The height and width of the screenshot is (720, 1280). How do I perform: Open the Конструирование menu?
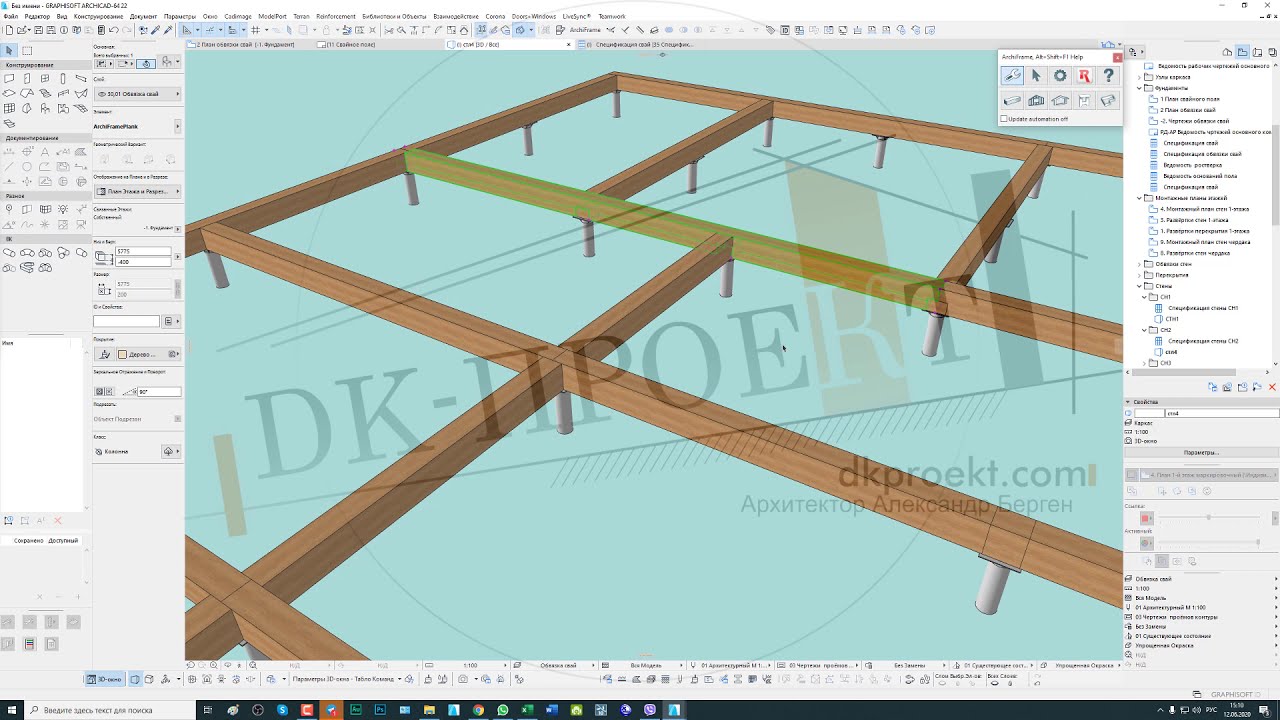(98, 16)
